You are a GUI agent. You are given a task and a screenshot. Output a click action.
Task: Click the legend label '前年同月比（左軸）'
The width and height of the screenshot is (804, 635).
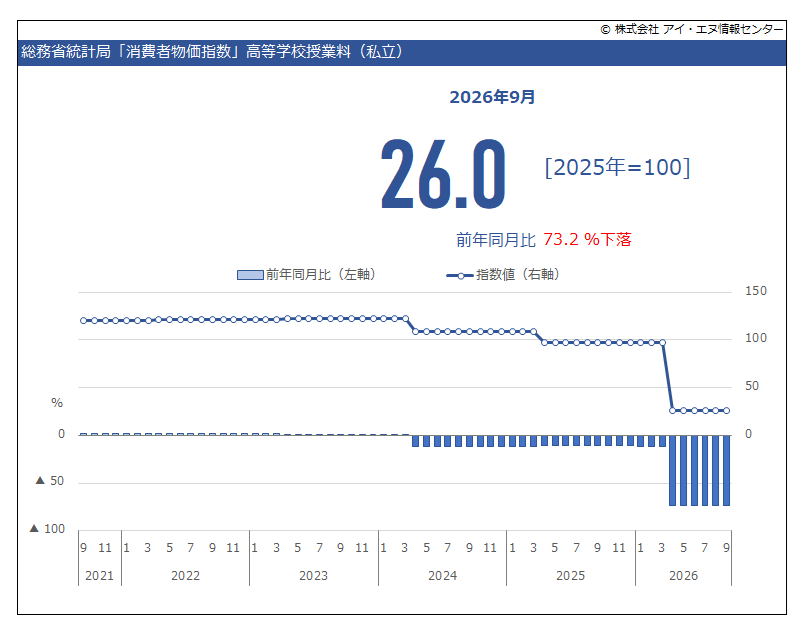[x=321, y=275]
